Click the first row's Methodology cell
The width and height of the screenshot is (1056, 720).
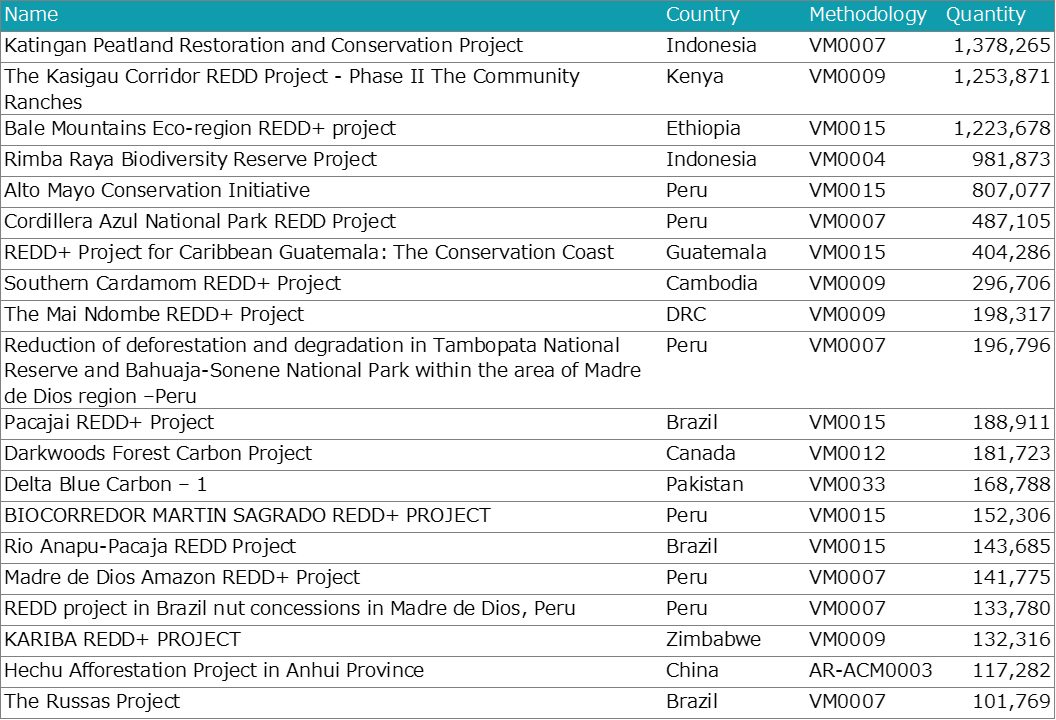[867, 47]
